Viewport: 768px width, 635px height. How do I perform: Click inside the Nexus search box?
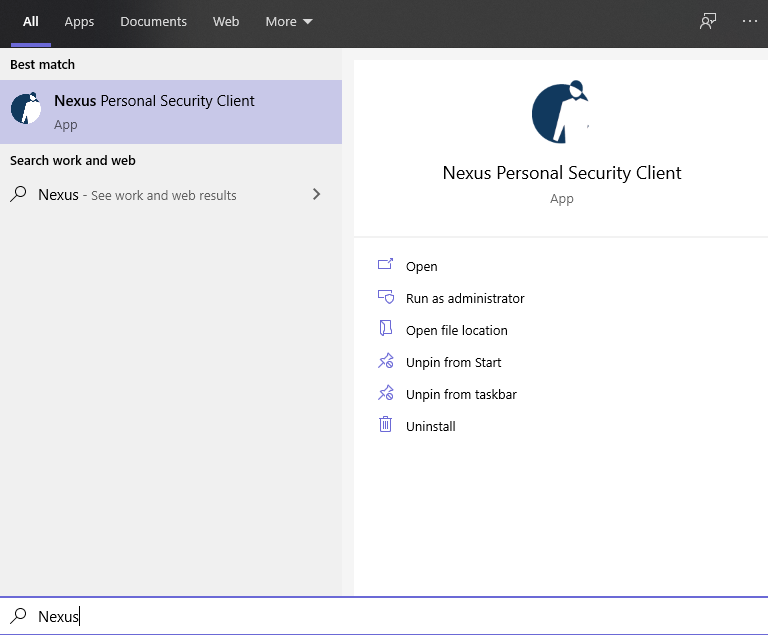[400, 616]
